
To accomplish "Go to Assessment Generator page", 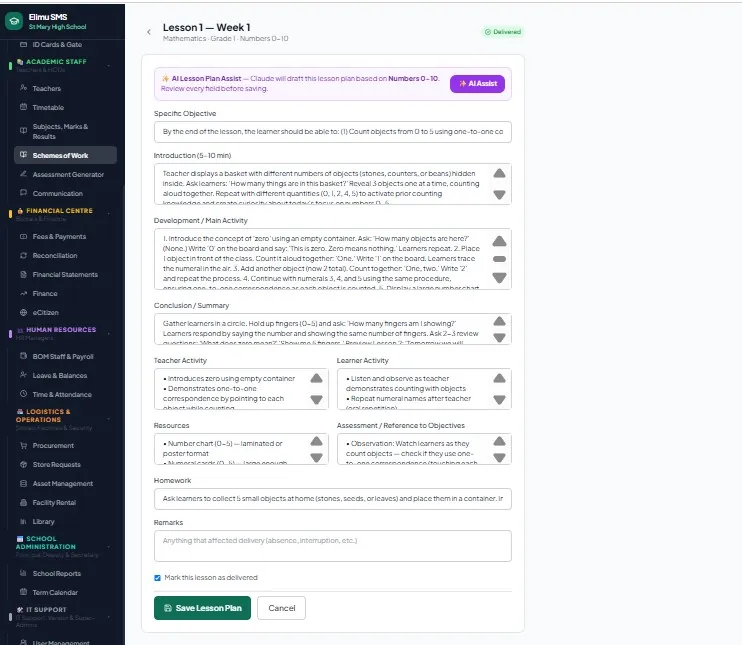I will point(65,174).
